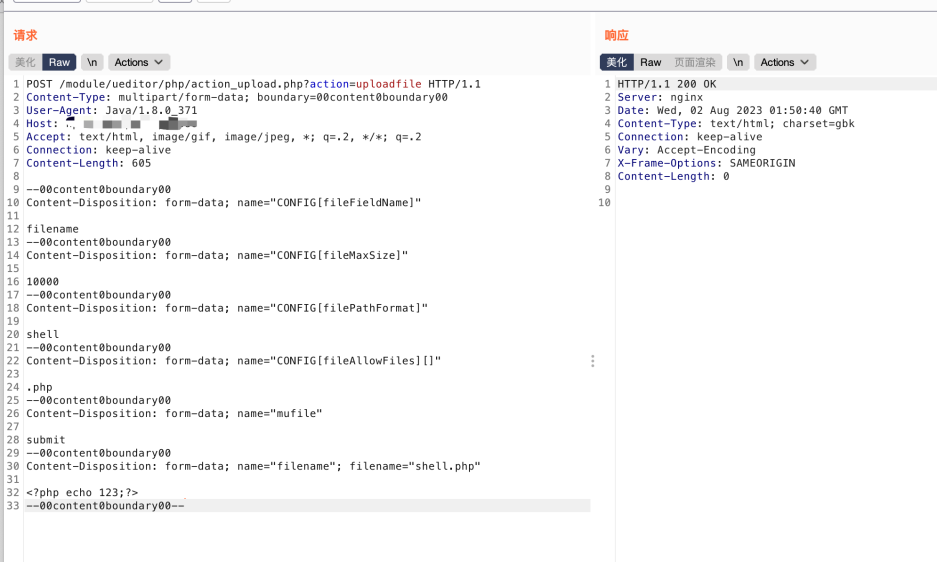This screenshot has height=562, width=937.
Task: Click response 'charset=gbk' Content-Type line
Action: [x=736, y=124]
